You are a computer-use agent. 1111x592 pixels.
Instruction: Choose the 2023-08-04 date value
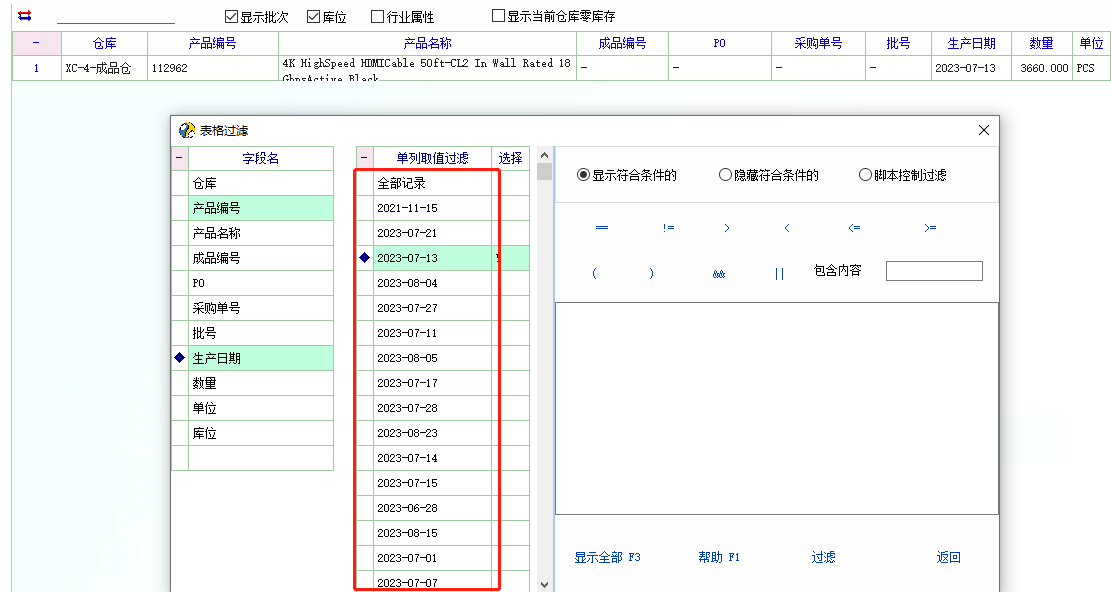click(407, 283)
